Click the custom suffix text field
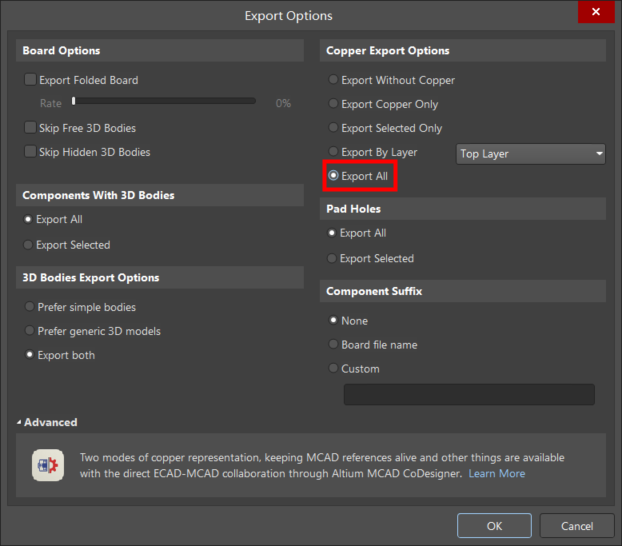Image resolution: width=622 pixels, height=546 pixels. click(469, 394)
